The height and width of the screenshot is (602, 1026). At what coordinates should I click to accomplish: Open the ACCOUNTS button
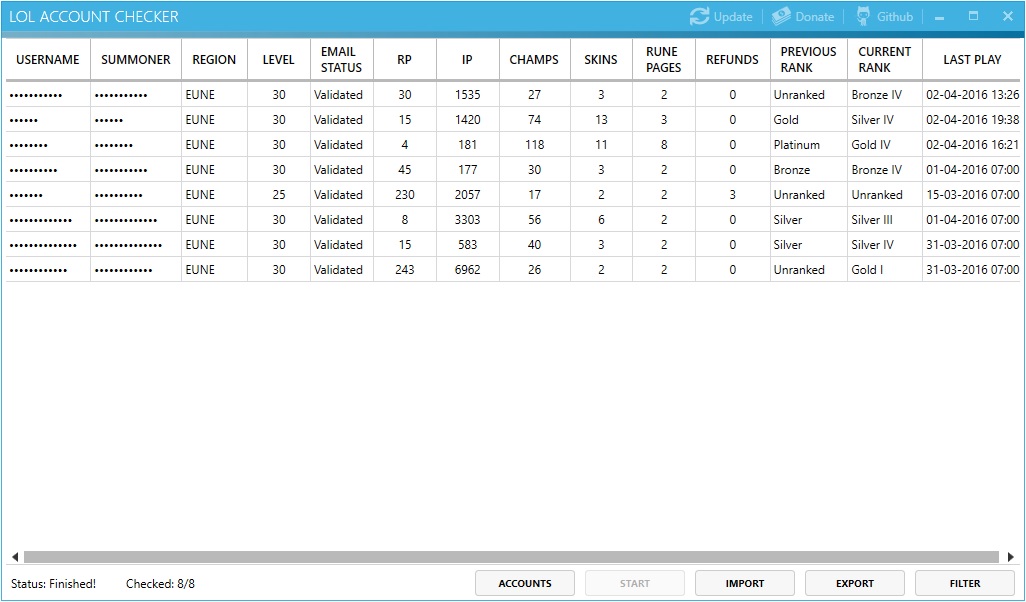point(525,583)
